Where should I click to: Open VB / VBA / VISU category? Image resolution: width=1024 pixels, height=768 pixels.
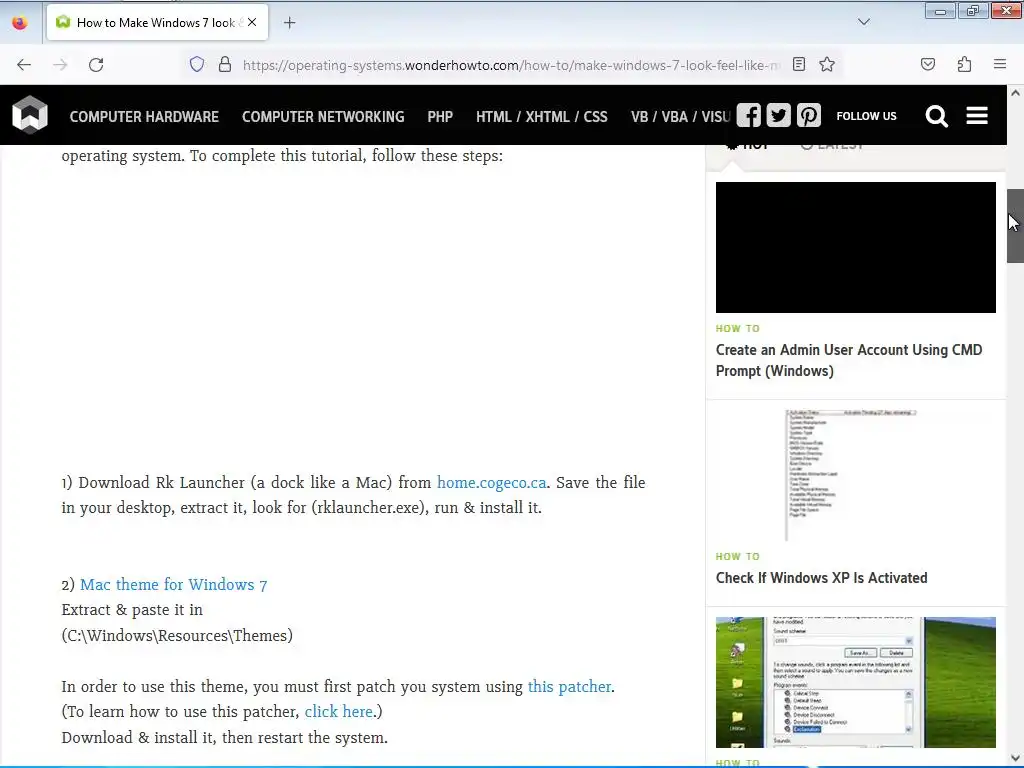pyautogui.click(x=680, y=117)
